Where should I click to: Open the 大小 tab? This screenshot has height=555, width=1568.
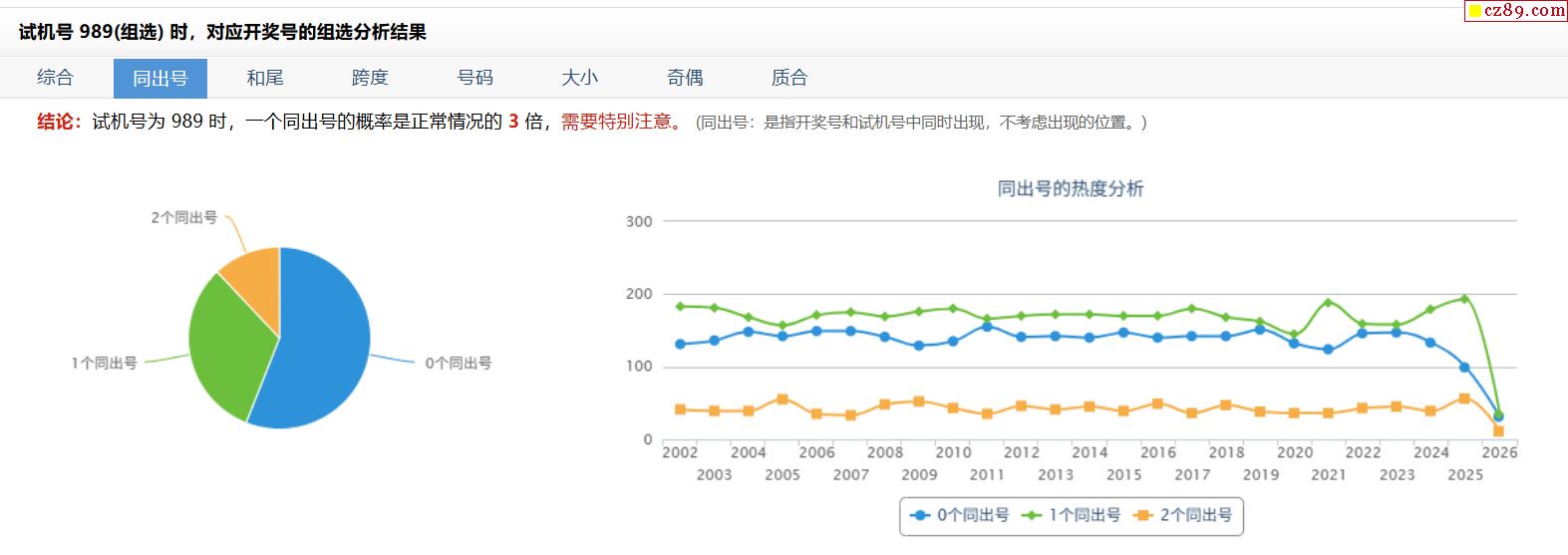pos(580,78)
